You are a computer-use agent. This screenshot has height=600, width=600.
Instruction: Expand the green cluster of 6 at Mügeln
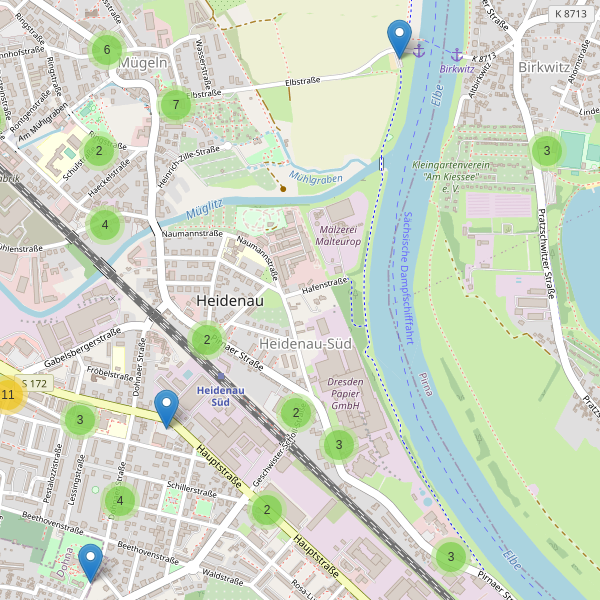(x=107, y=50)
